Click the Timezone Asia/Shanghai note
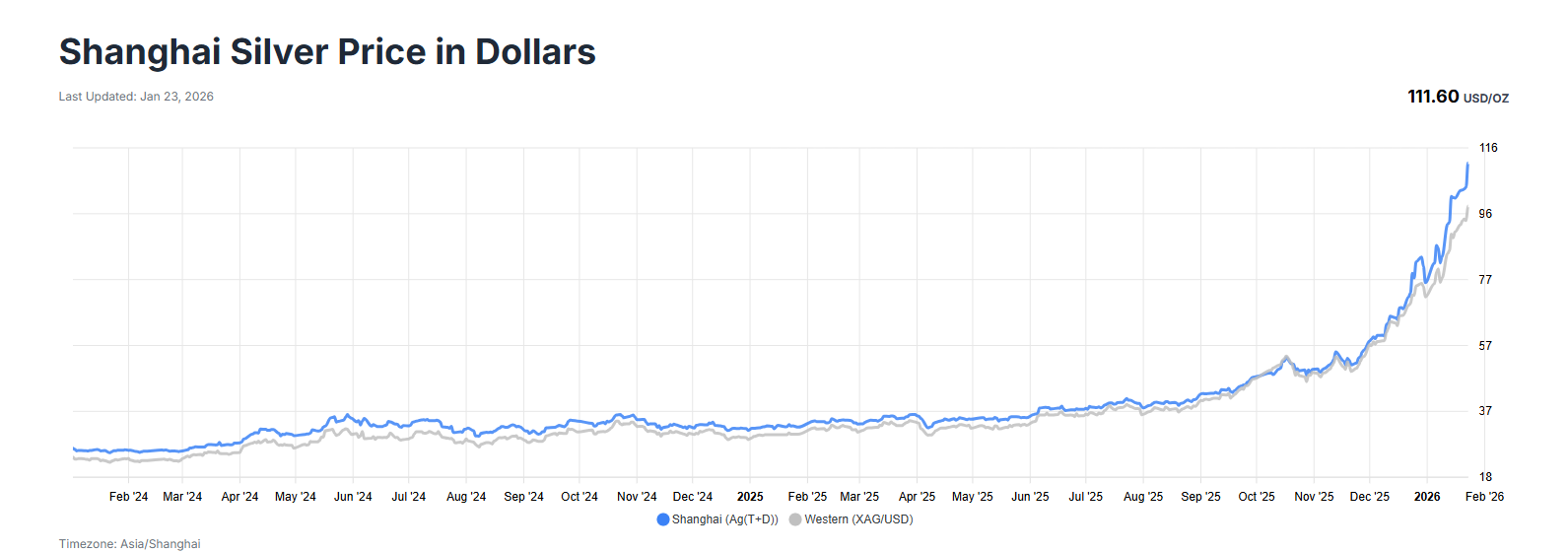 point(129,544)
